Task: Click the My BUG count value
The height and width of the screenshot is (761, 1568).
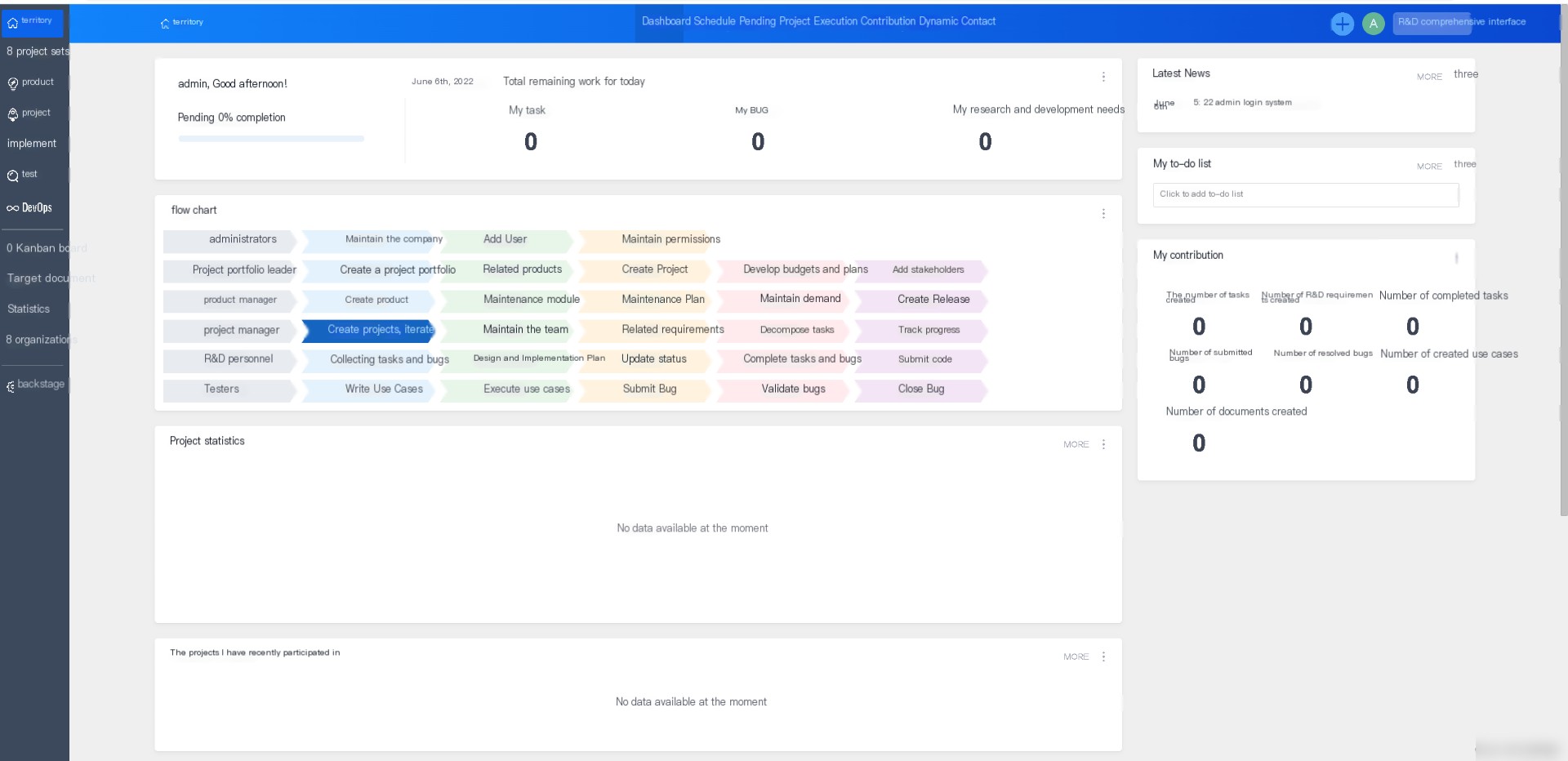Action: click(758, 142)
